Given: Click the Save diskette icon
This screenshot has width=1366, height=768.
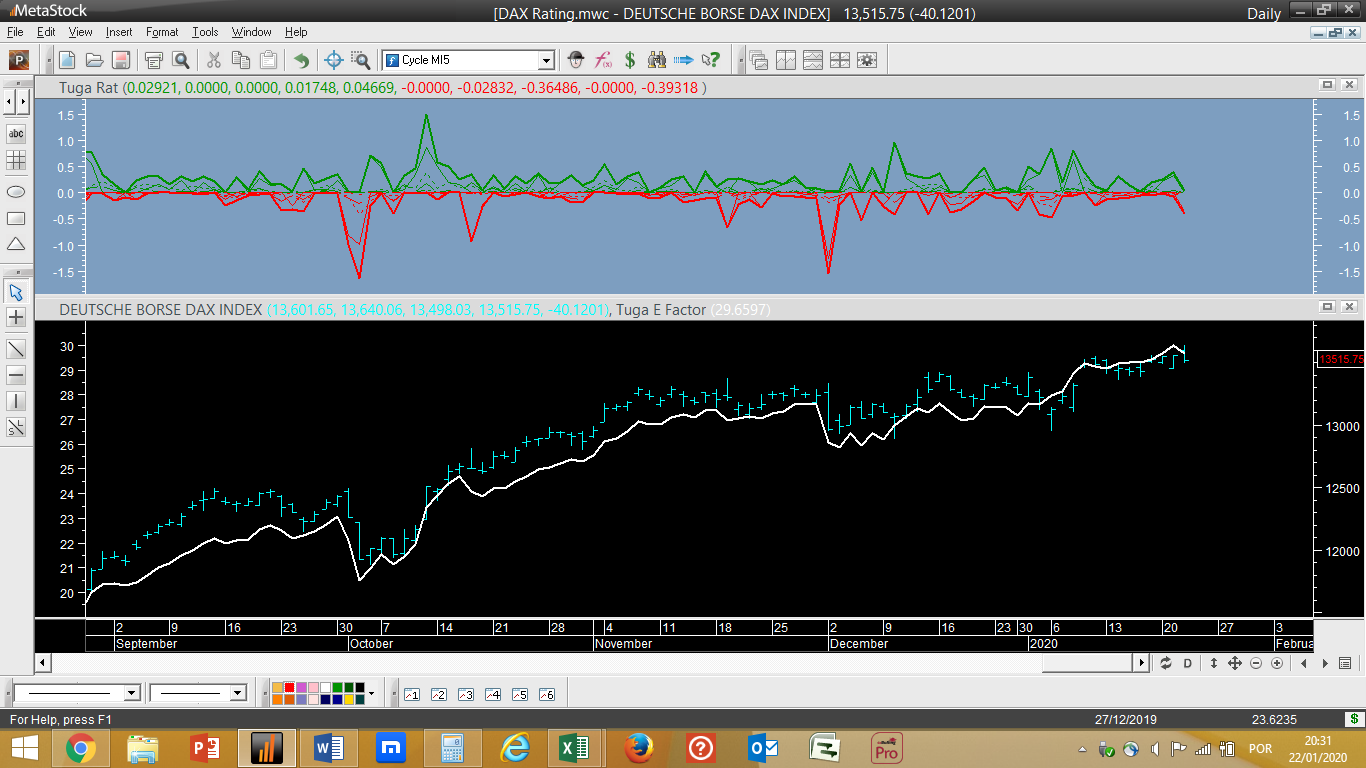Looking at the screenshot, I should click(x=121, y=60).
